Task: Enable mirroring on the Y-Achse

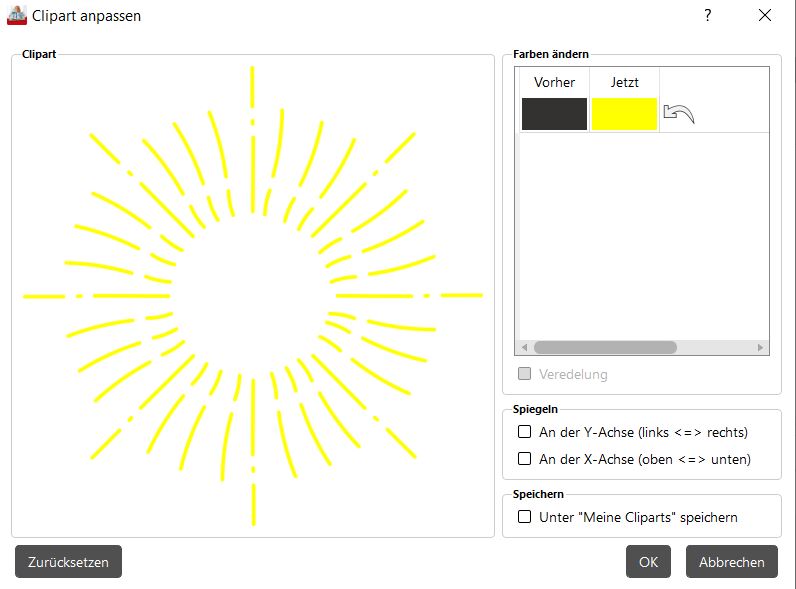Action: click(525, 432)
